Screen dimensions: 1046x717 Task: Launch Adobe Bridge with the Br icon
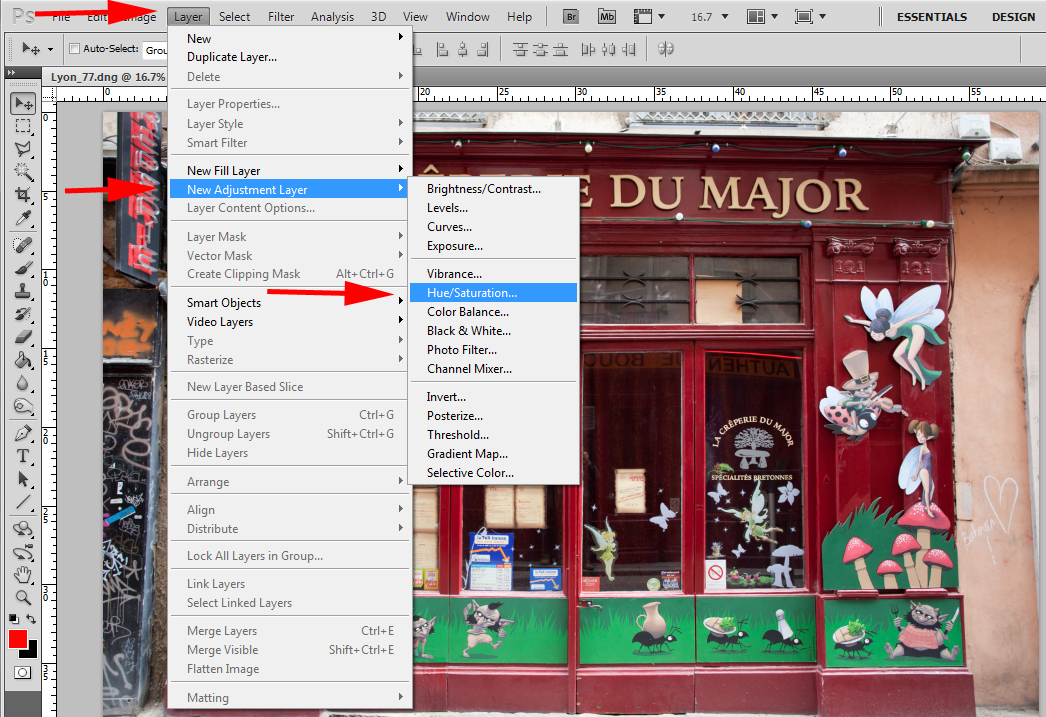(571, 17)
